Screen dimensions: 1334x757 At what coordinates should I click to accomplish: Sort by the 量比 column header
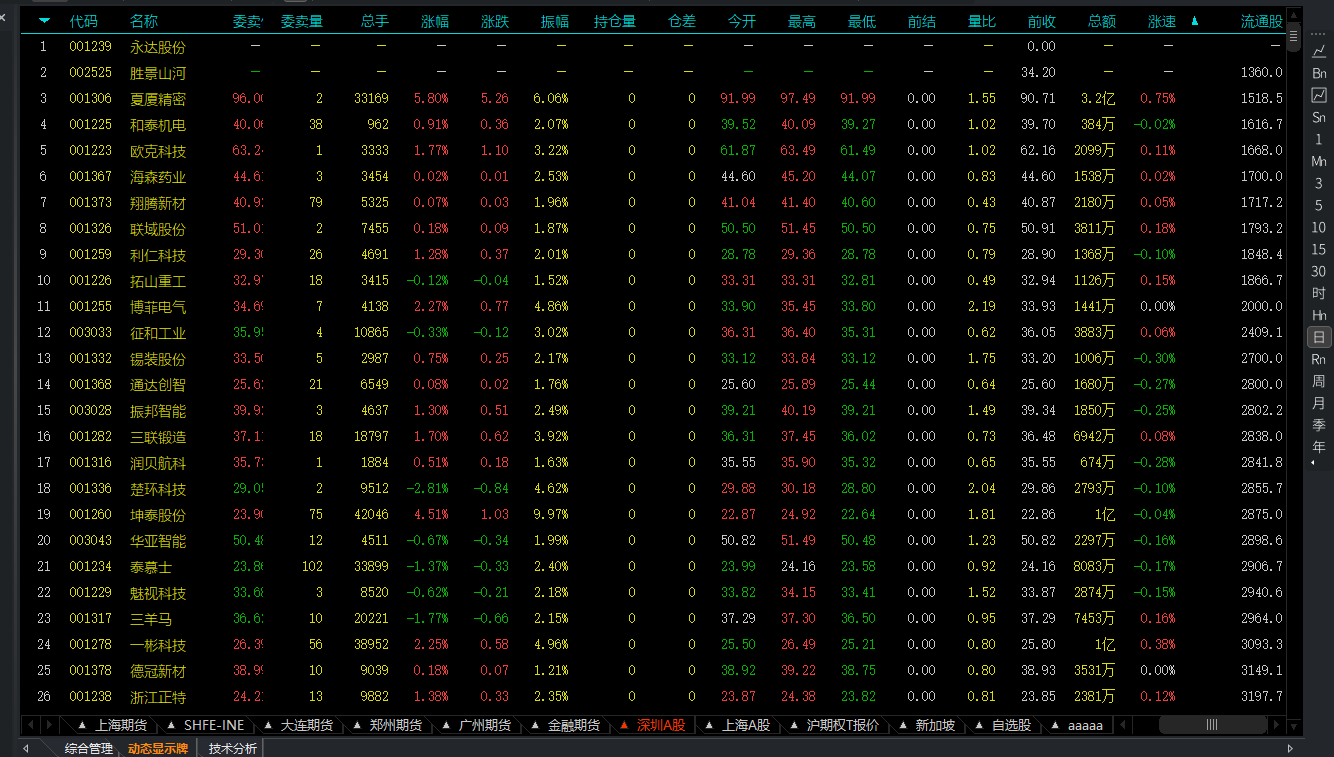pos(981,21)
